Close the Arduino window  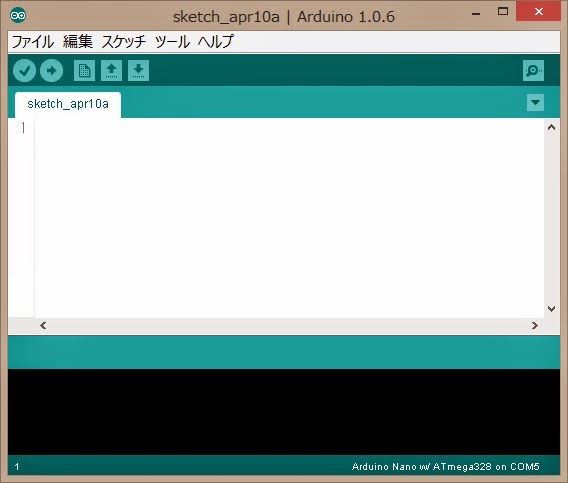[539, 12]
